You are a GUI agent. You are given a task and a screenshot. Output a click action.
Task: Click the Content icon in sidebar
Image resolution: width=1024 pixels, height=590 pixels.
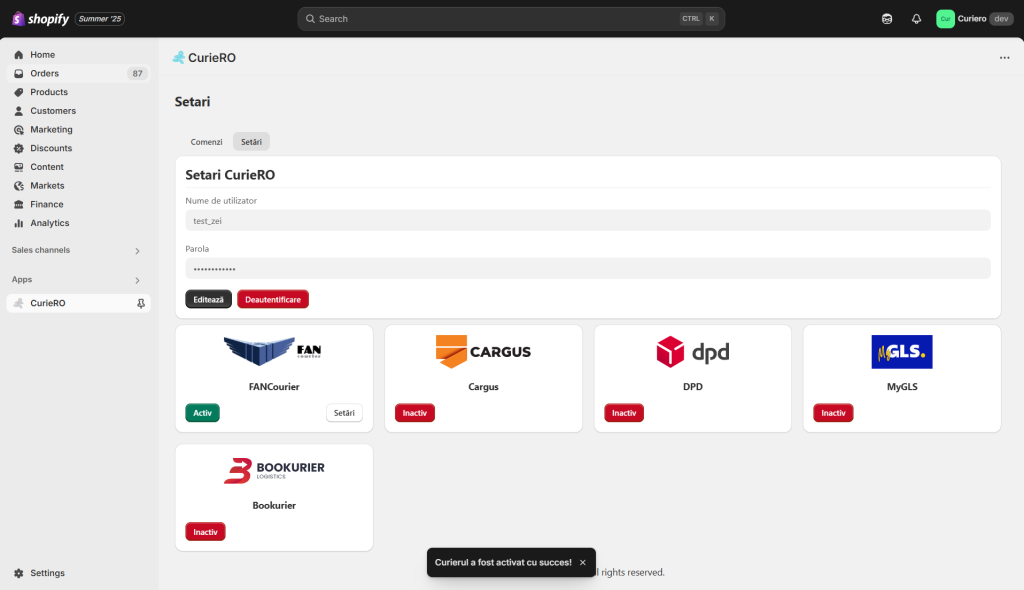coord(19,167)
